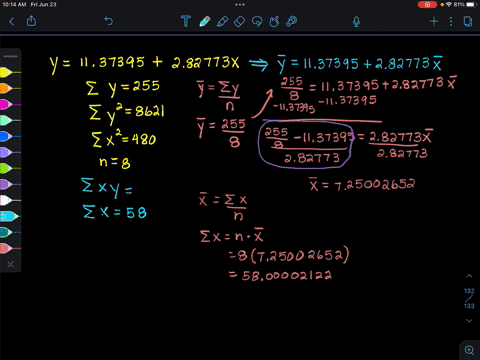Tap the page number 132/133 indicator

(469, 298)
